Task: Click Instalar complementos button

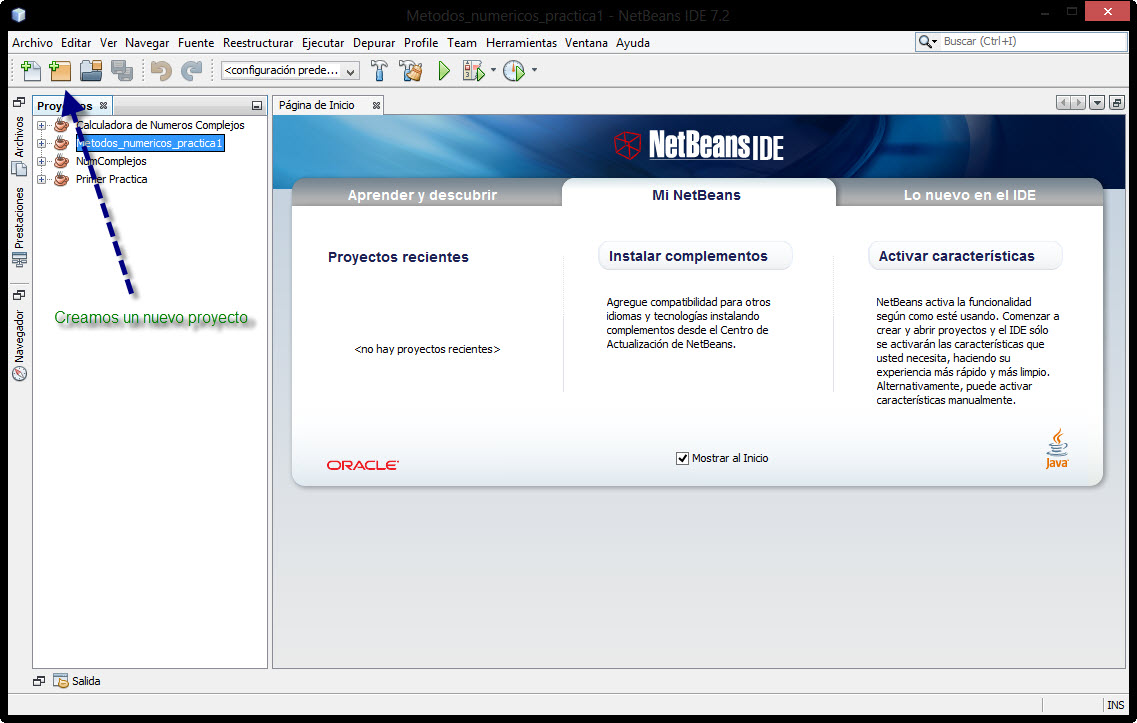Action: (695, 256)
